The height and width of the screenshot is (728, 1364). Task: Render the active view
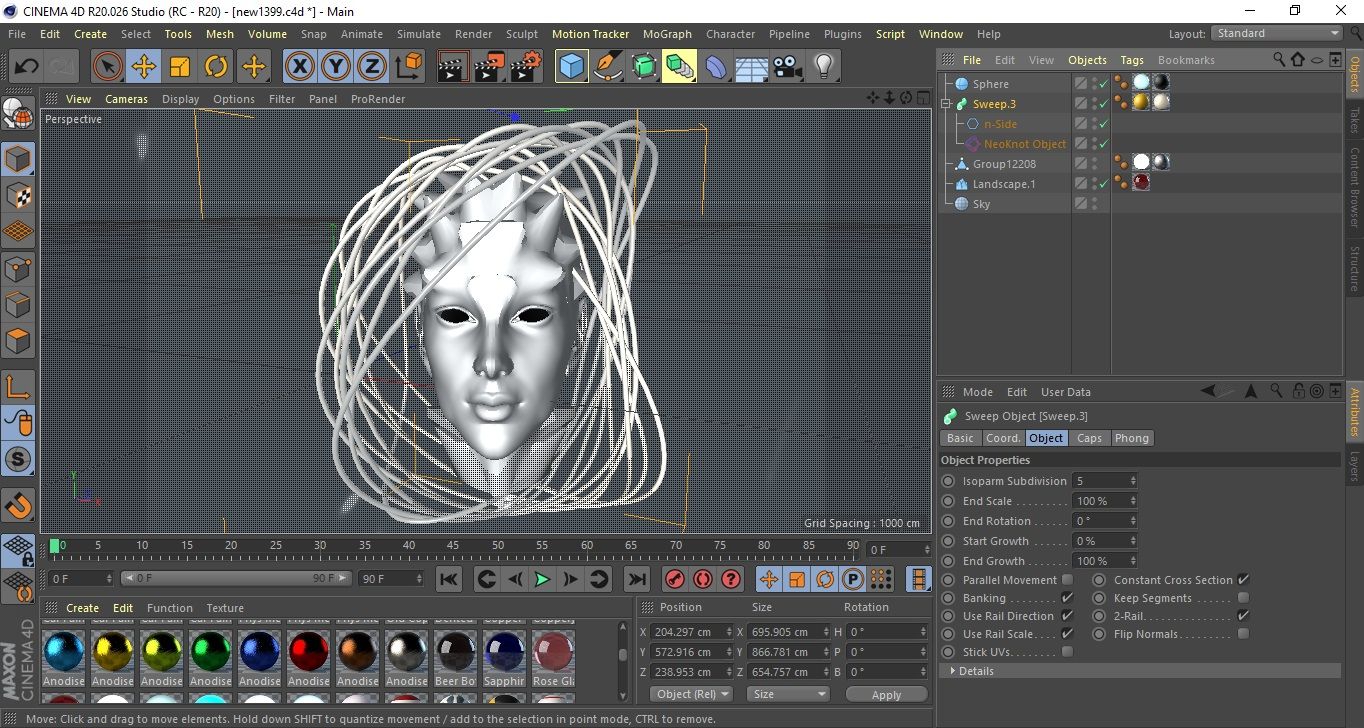click(x=453, y=67)
